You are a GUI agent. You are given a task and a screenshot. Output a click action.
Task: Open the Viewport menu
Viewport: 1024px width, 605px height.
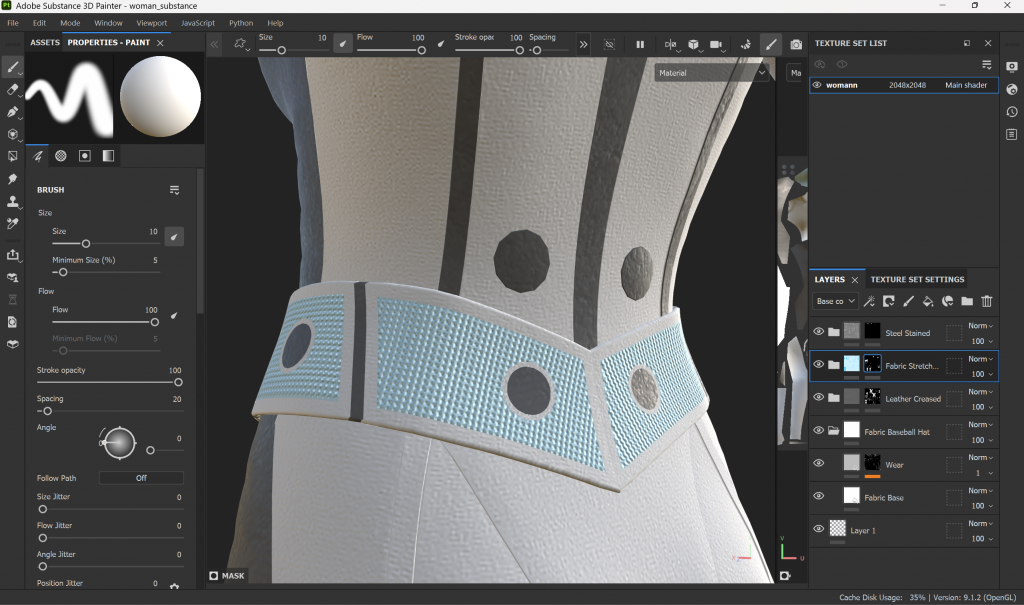[152, 22]
